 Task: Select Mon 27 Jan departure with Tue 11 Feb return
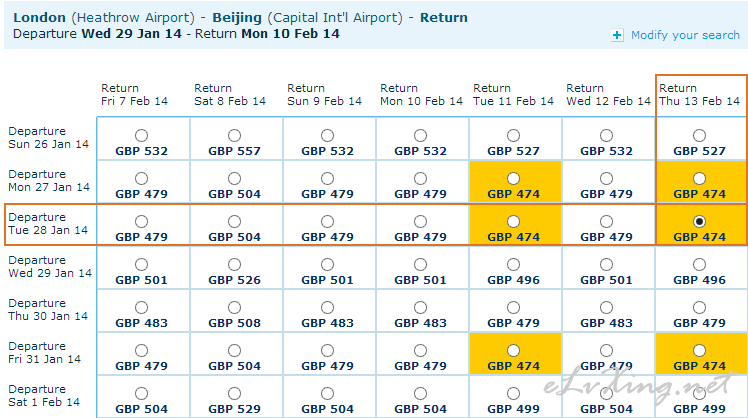pos(513,178)
